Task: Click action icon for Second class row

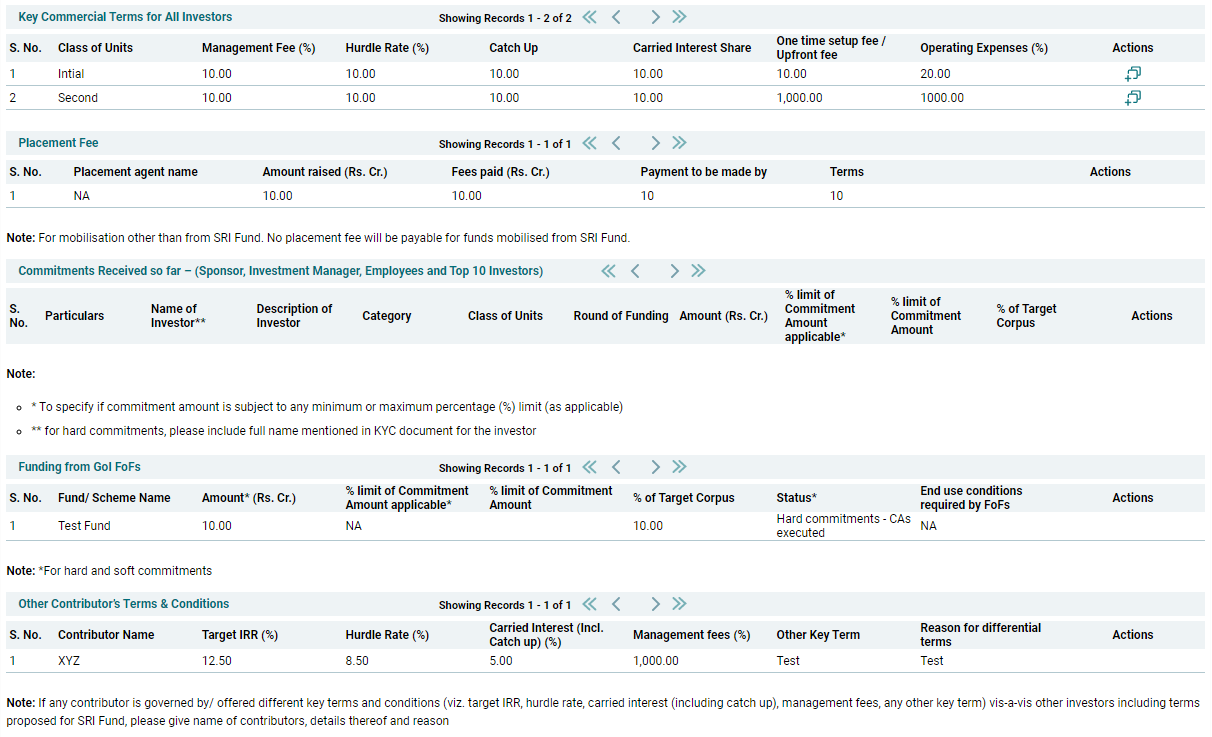Action: point(1132,98)
